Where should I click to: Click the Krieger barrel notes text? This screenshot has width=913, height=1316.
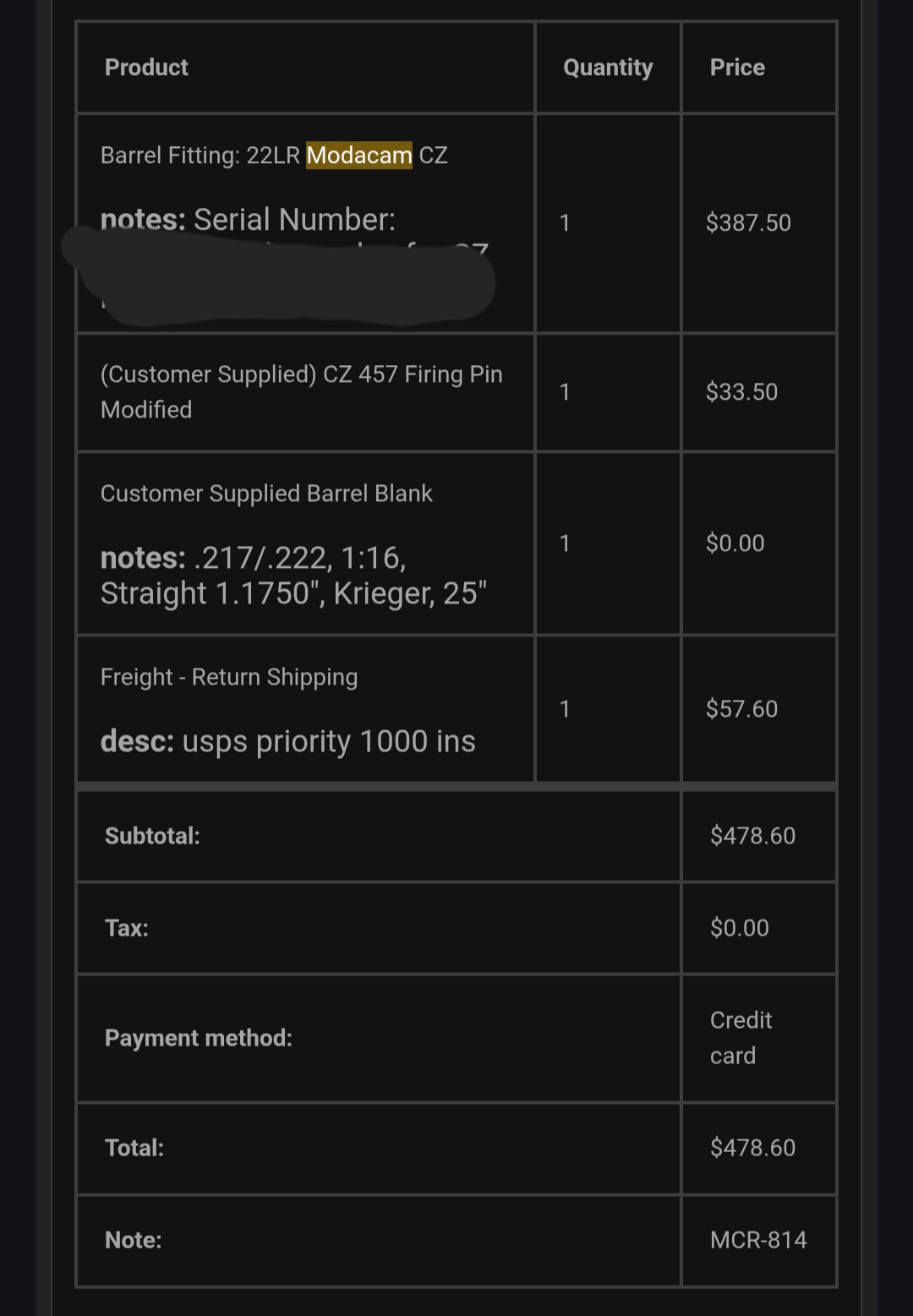[x=292, y=576]
